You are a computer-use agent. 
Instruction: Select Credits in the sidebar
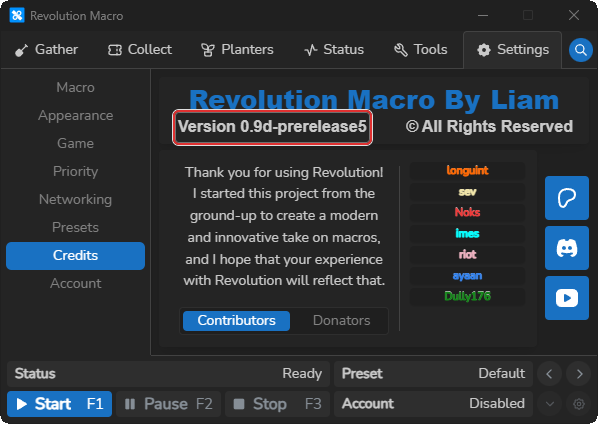click(76, 255)
